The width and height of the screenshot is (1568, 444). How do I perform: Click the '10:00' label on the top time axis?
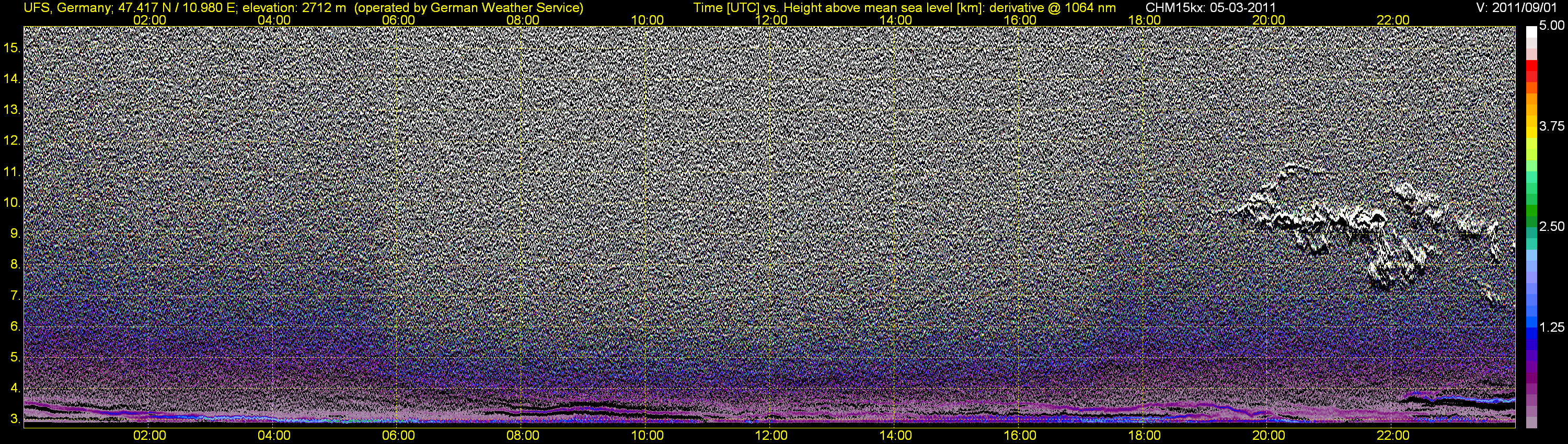(x=647, y=20)
